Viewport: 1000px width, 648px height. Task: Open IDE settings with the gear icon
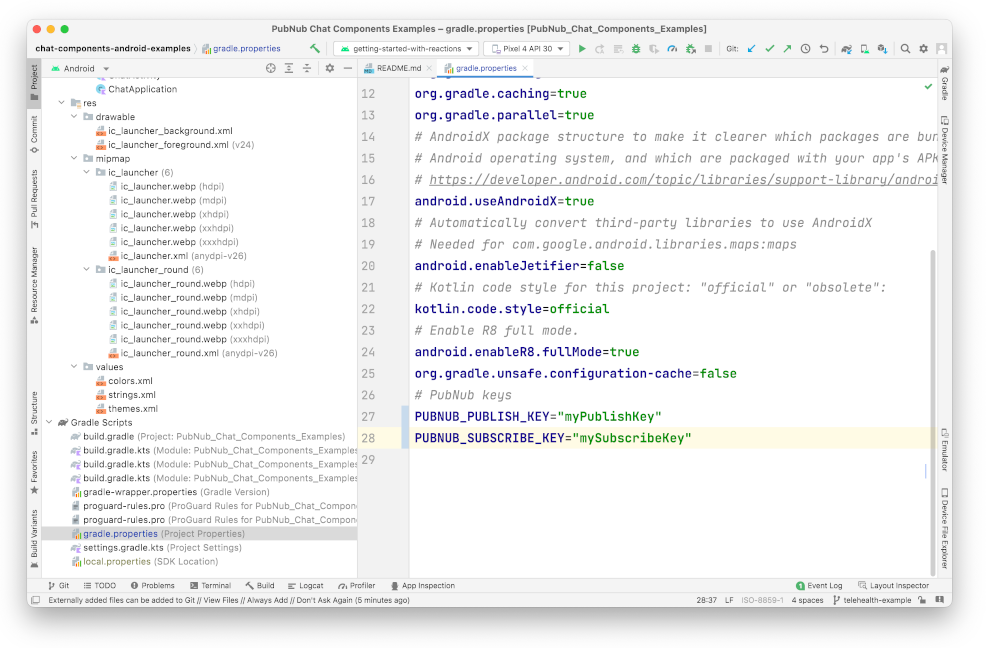tap(923, 47)
